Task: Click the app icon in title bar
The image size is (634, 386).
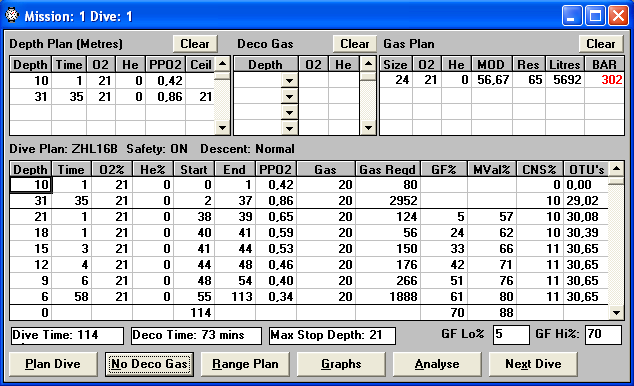Action: 12,15
